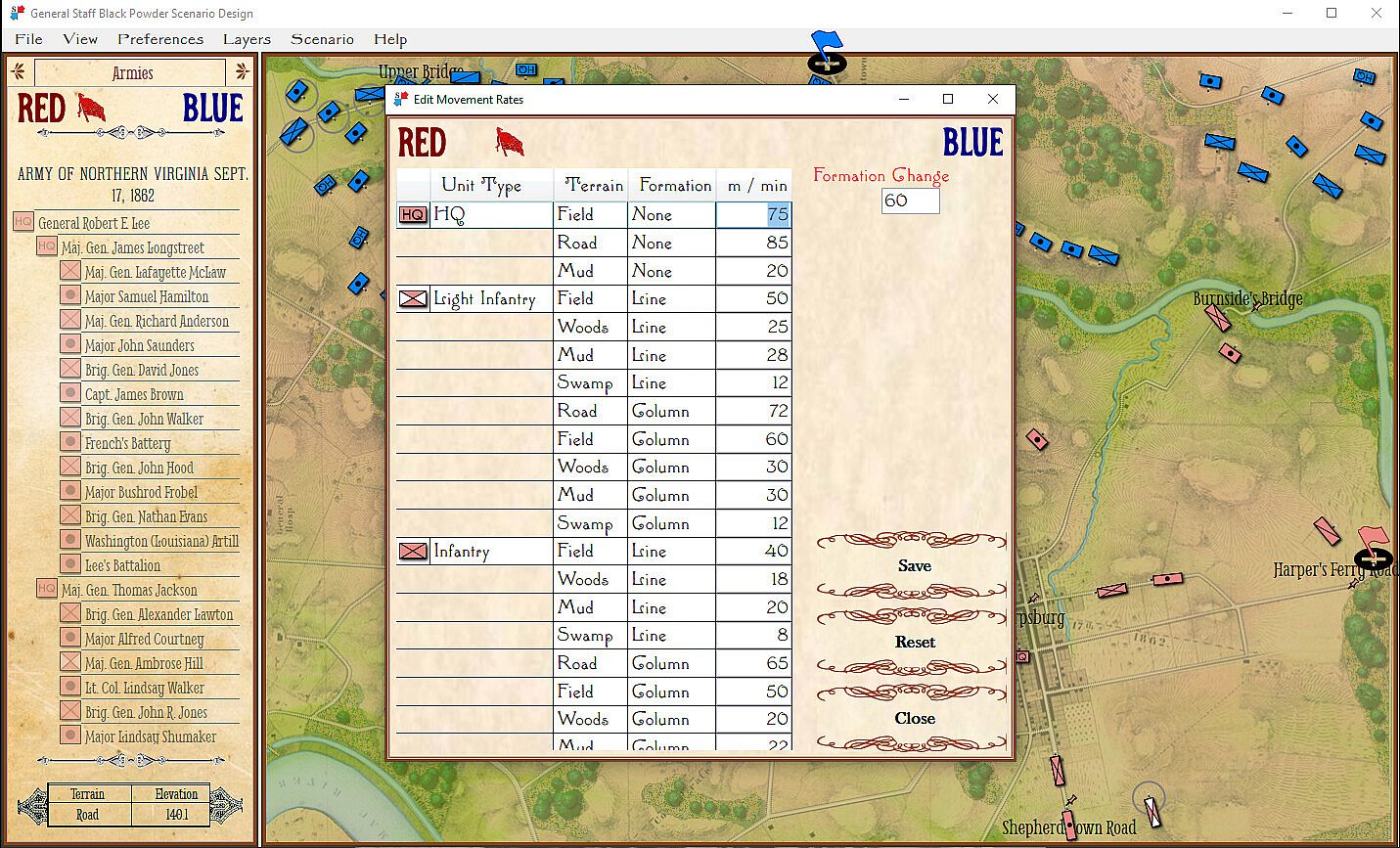This screenshot has height=848, width=1400.
Task: Click Save in the Edit Movement Rates dialog
Action: pos(914,565)
